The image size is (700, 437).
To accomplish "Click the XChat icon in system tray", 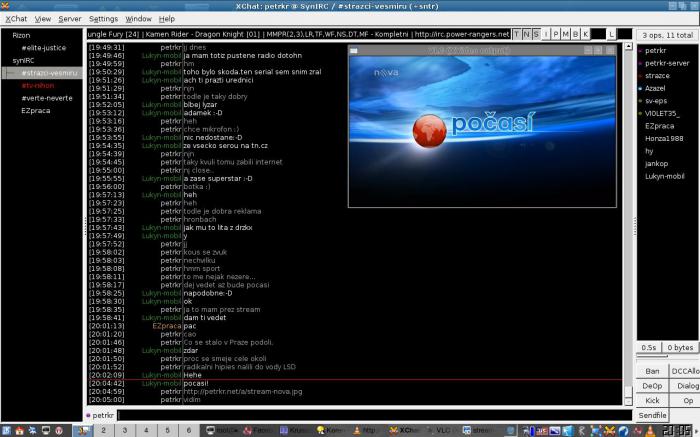I will coord(609,431).
